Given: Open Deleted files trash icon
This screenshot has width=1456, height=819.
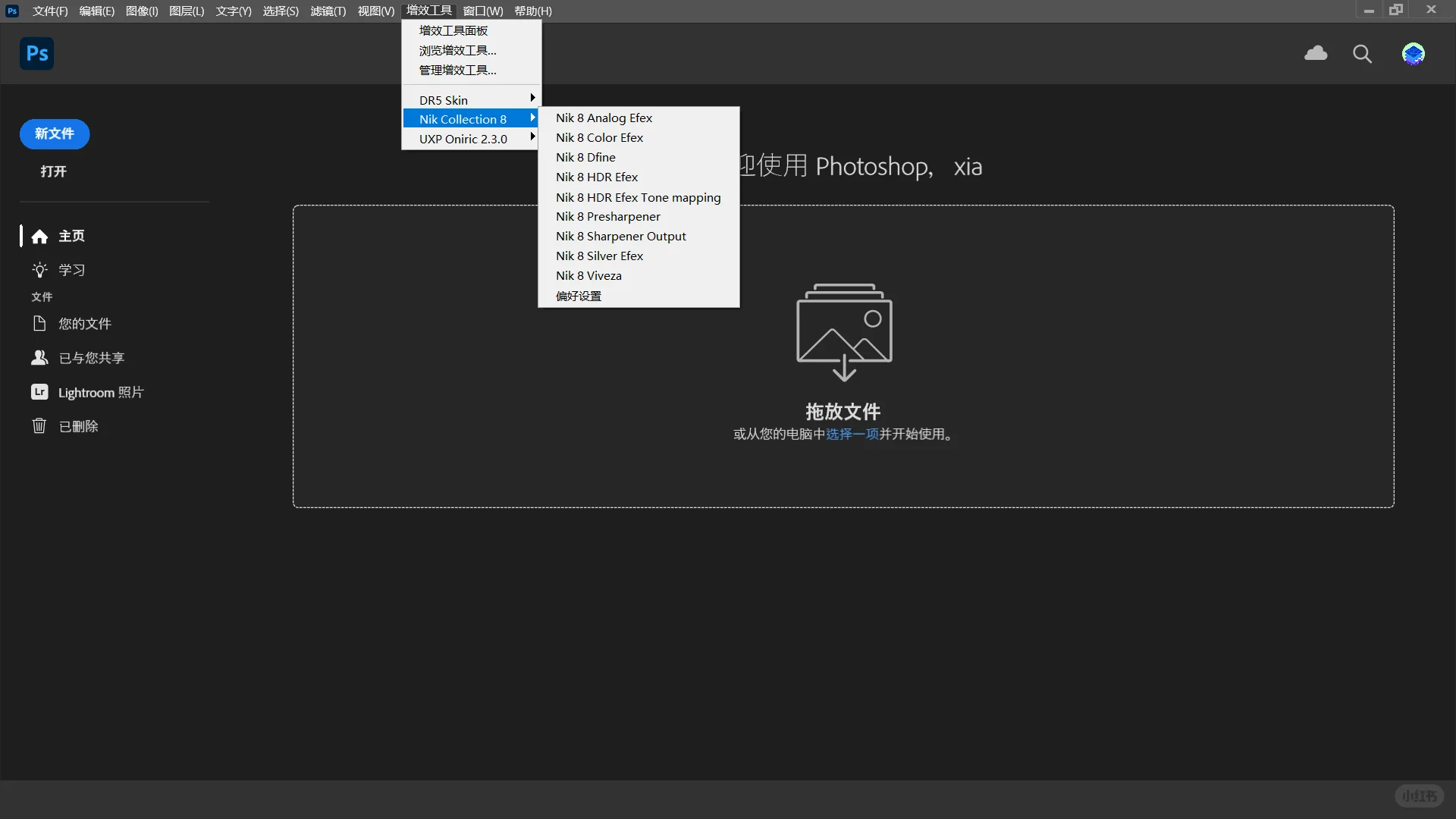Looking at the screenshot, I should (39, 426).
